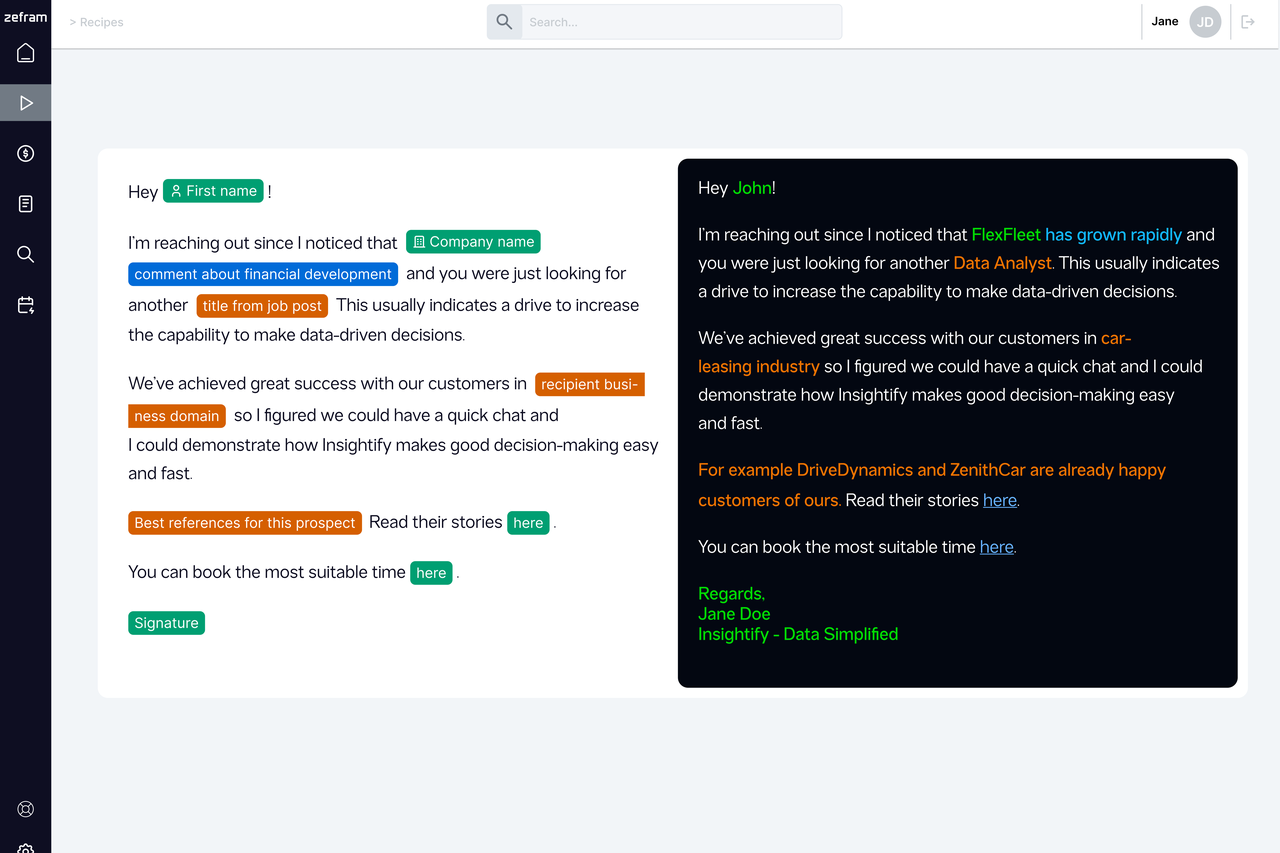Open the home icon in sidebar
The image size is (1280, 853).
coord(26,53)
